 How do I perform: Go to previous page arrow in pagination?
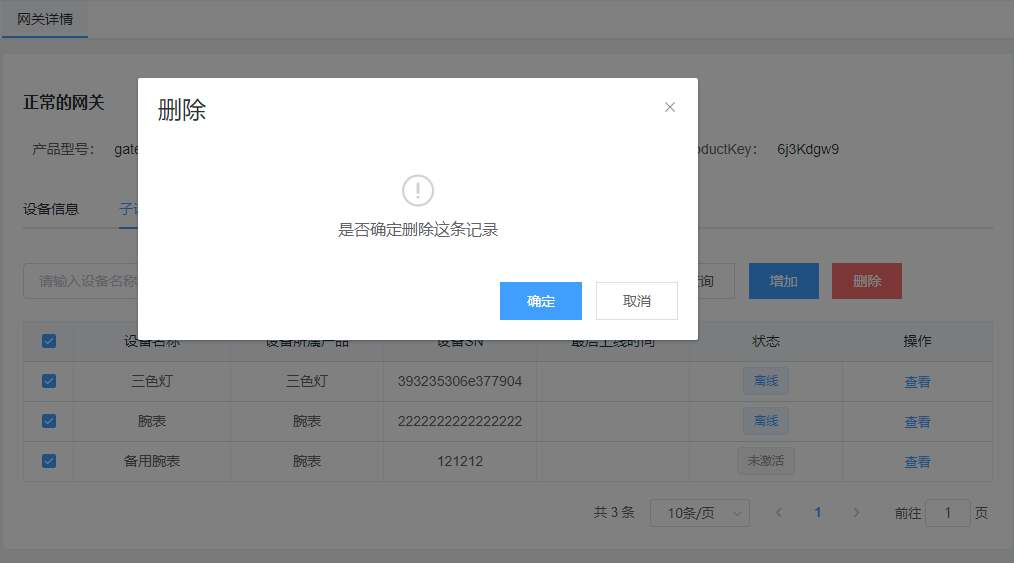coord(779,513)
